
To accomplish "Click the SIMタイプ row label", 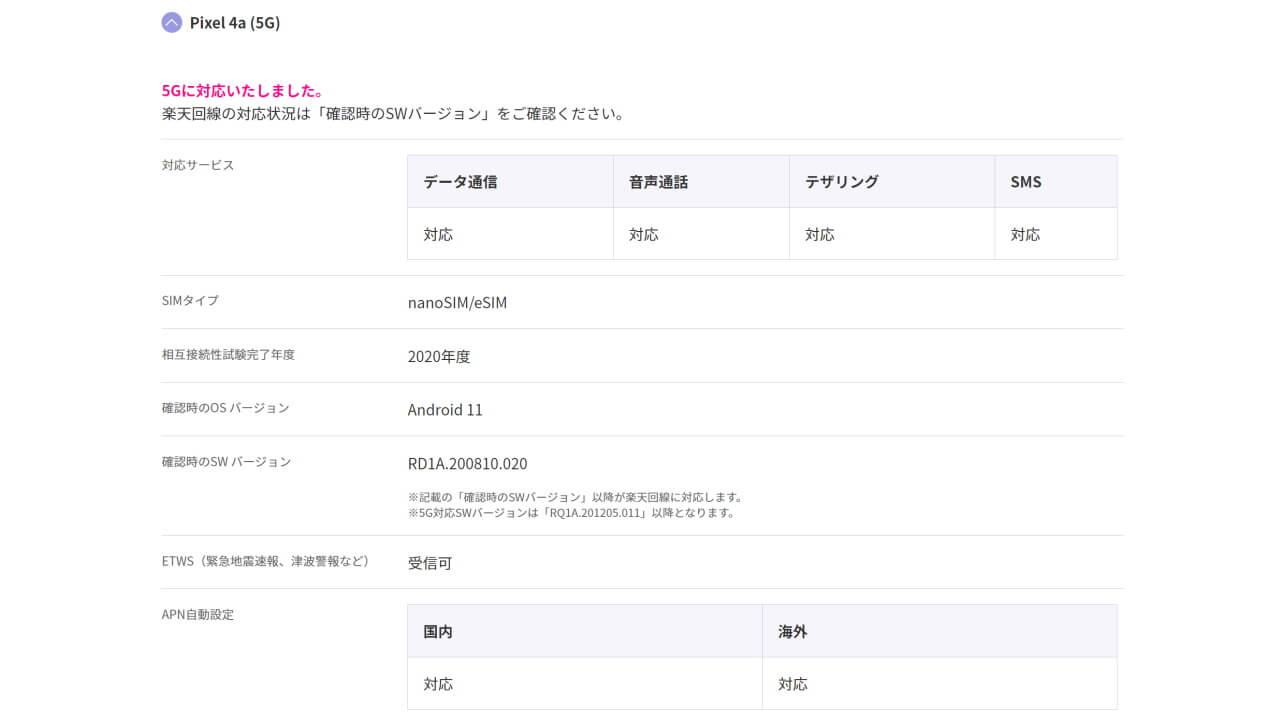I will pos(190,301).
